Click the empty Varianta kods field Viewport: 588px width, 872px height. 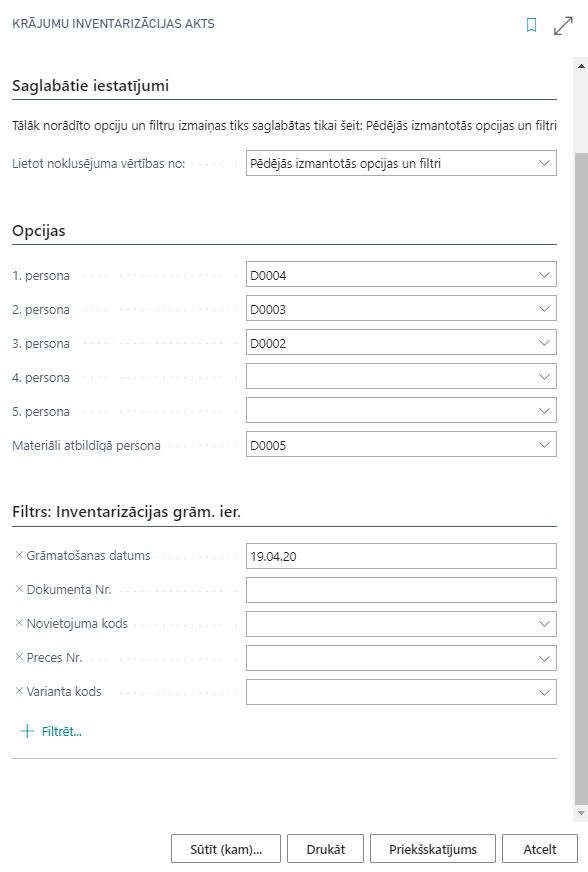(x=401, y=692)
